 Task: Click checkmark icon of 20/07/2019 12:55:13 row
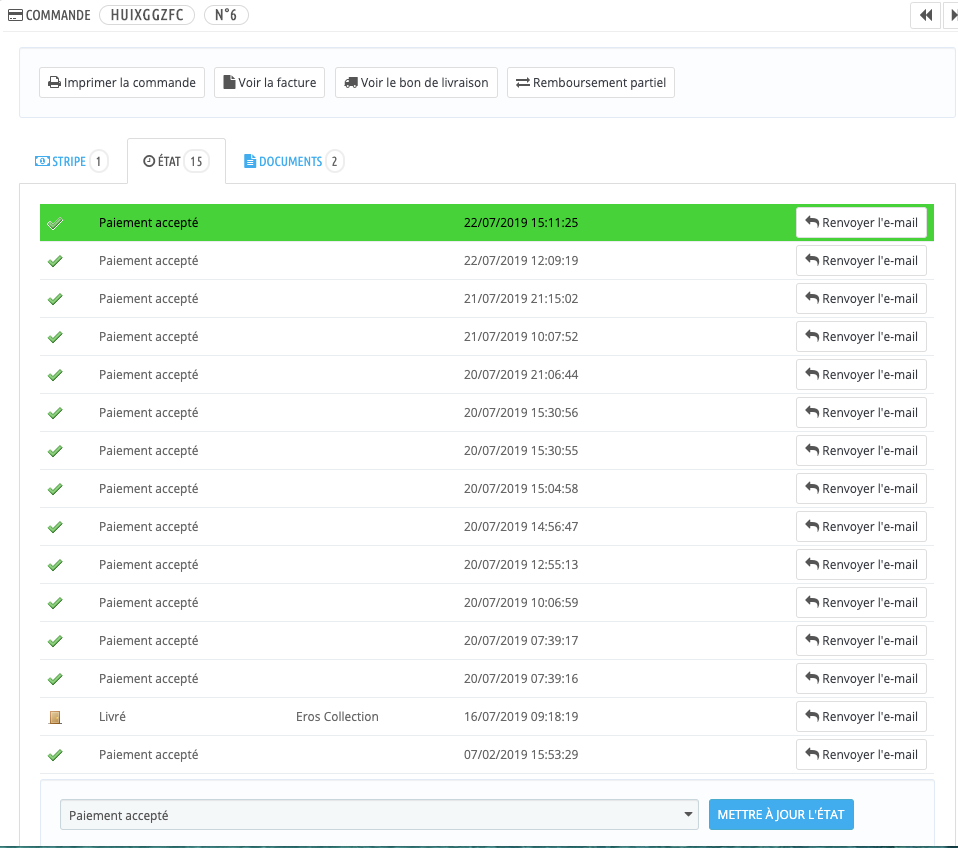tap(55, 565)
